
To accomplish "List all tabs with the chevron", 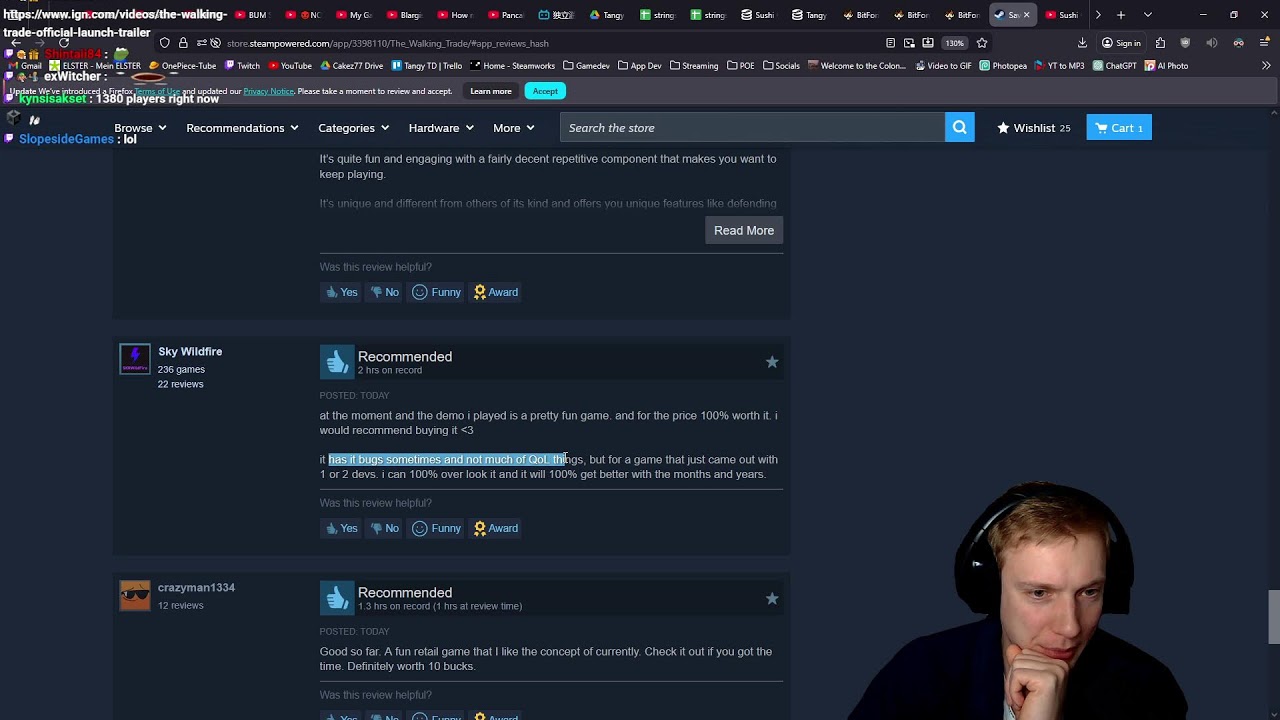I will (x=1147, y=15).
